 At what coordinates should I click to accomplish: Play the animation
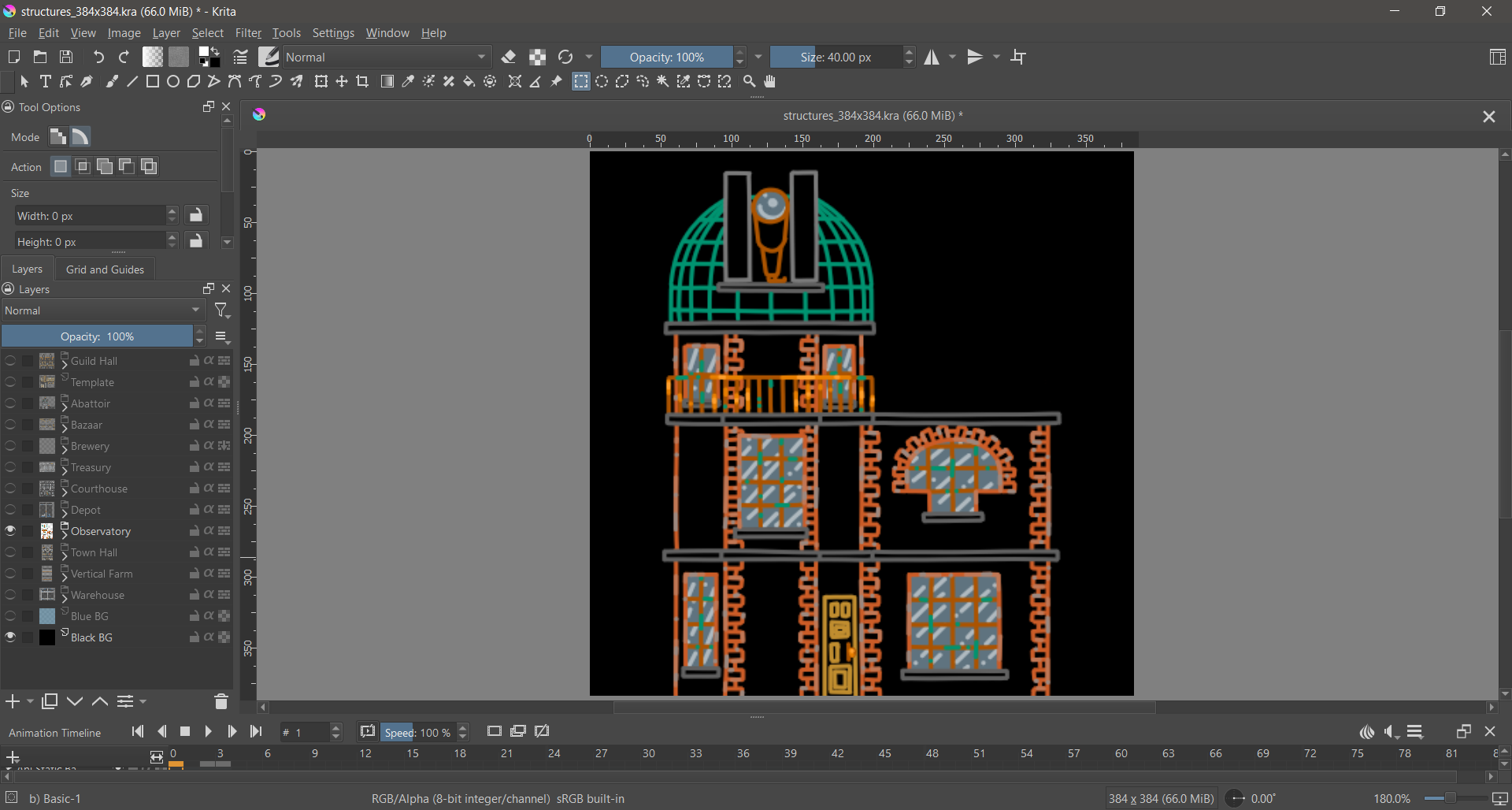tap(209, 732)
